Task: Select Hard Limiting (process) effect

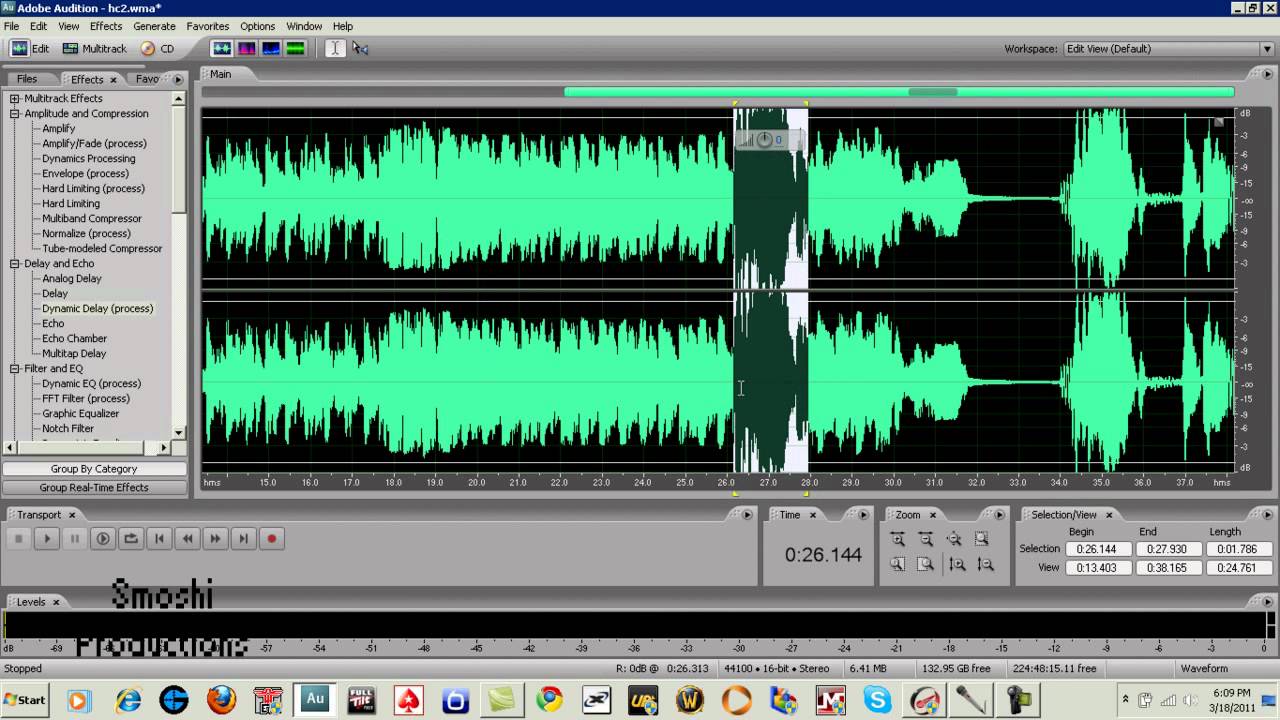Action: [93, 188]
